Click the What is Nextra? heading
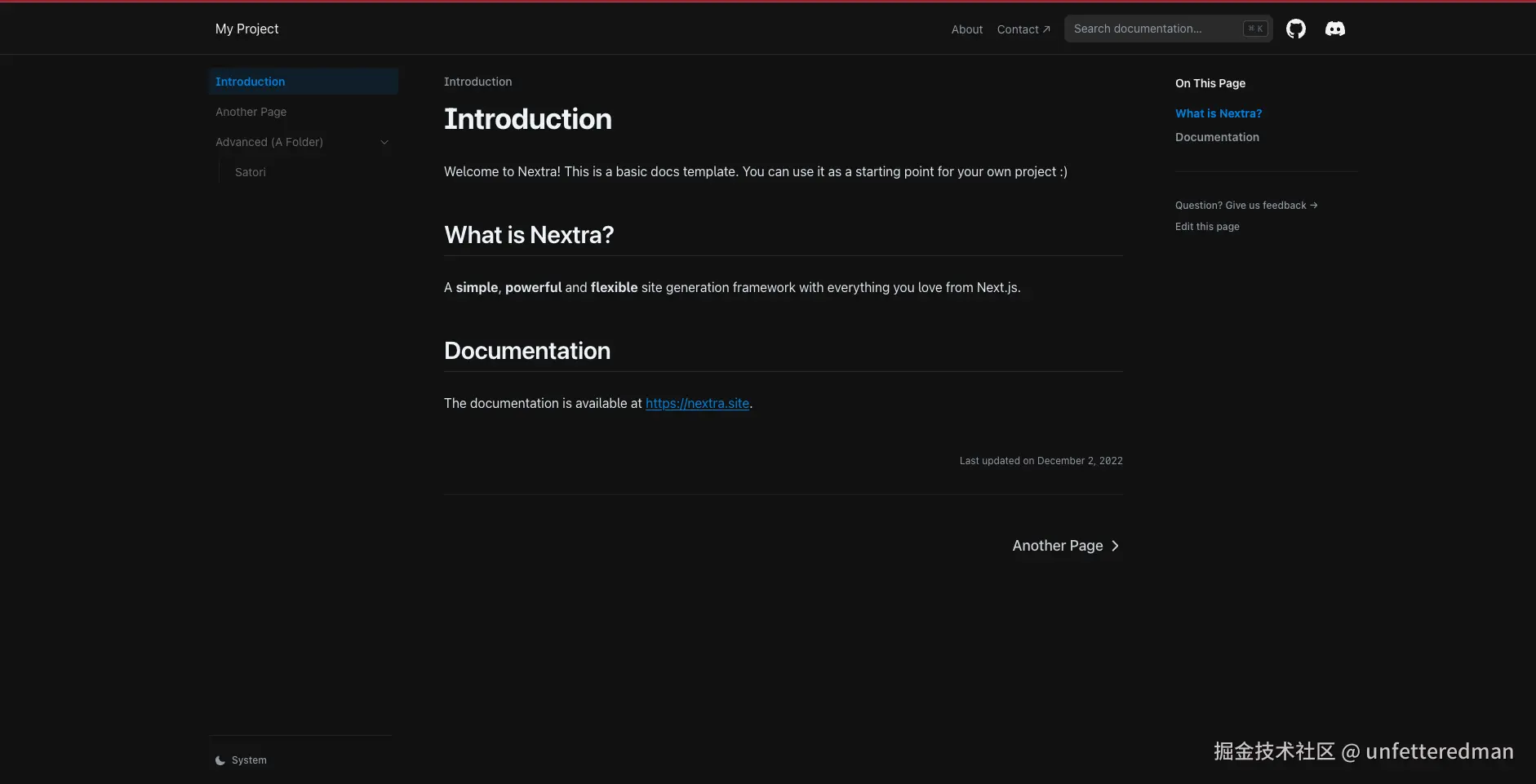Screen dimensions: 1536x784 click(529, 235)
